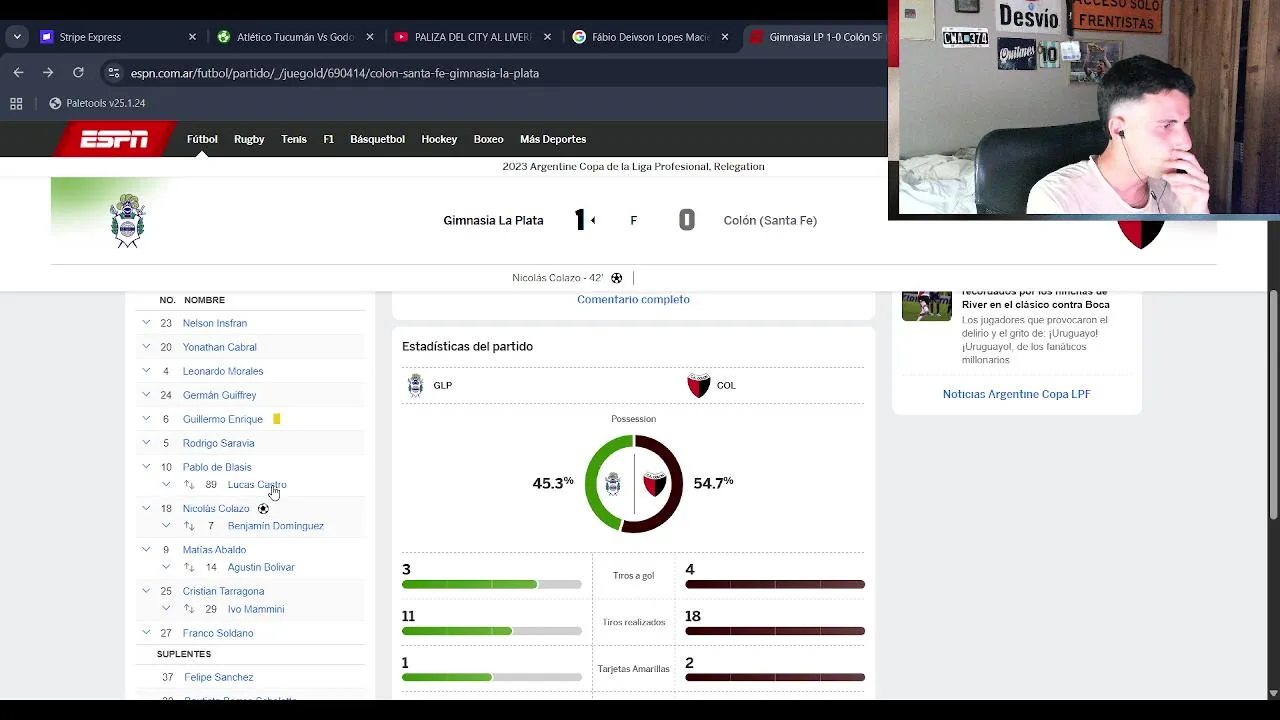Expand Nelson Insfran player row
The height and width of the screenshot is (720, 1280).
coord(146,323)
